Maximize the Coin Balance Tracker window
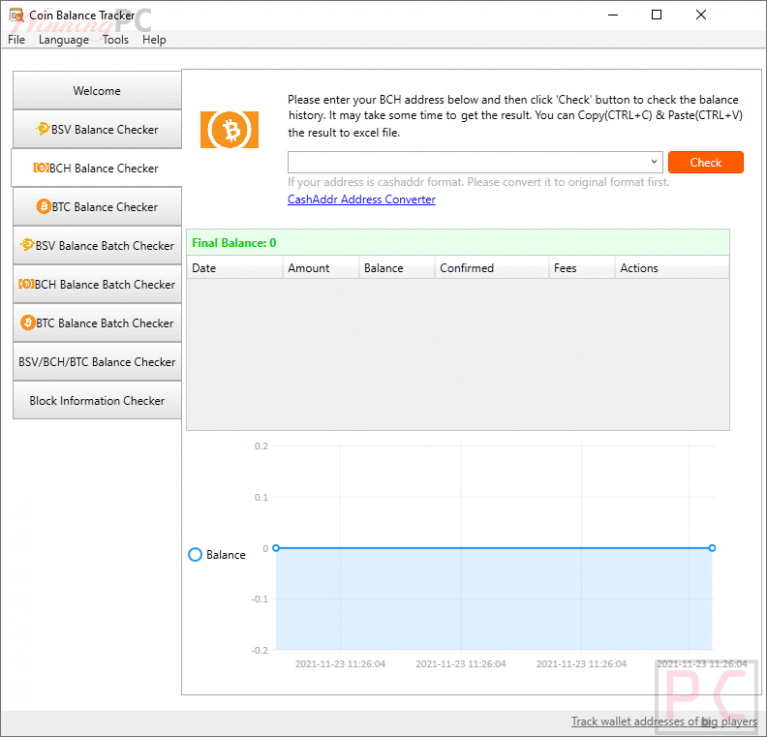The width and height of the screenshot is (767, 737). (656, 15)
